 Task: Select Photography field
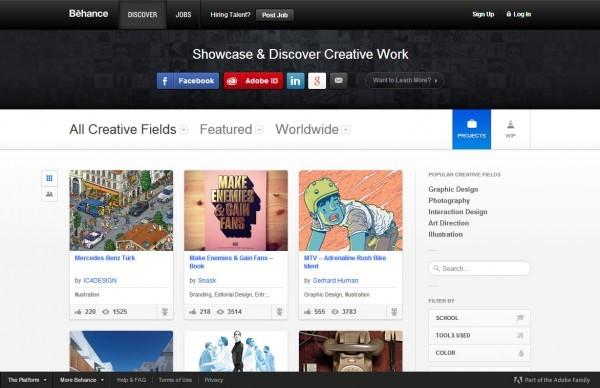pyautogui.click(x=449, y=201)
